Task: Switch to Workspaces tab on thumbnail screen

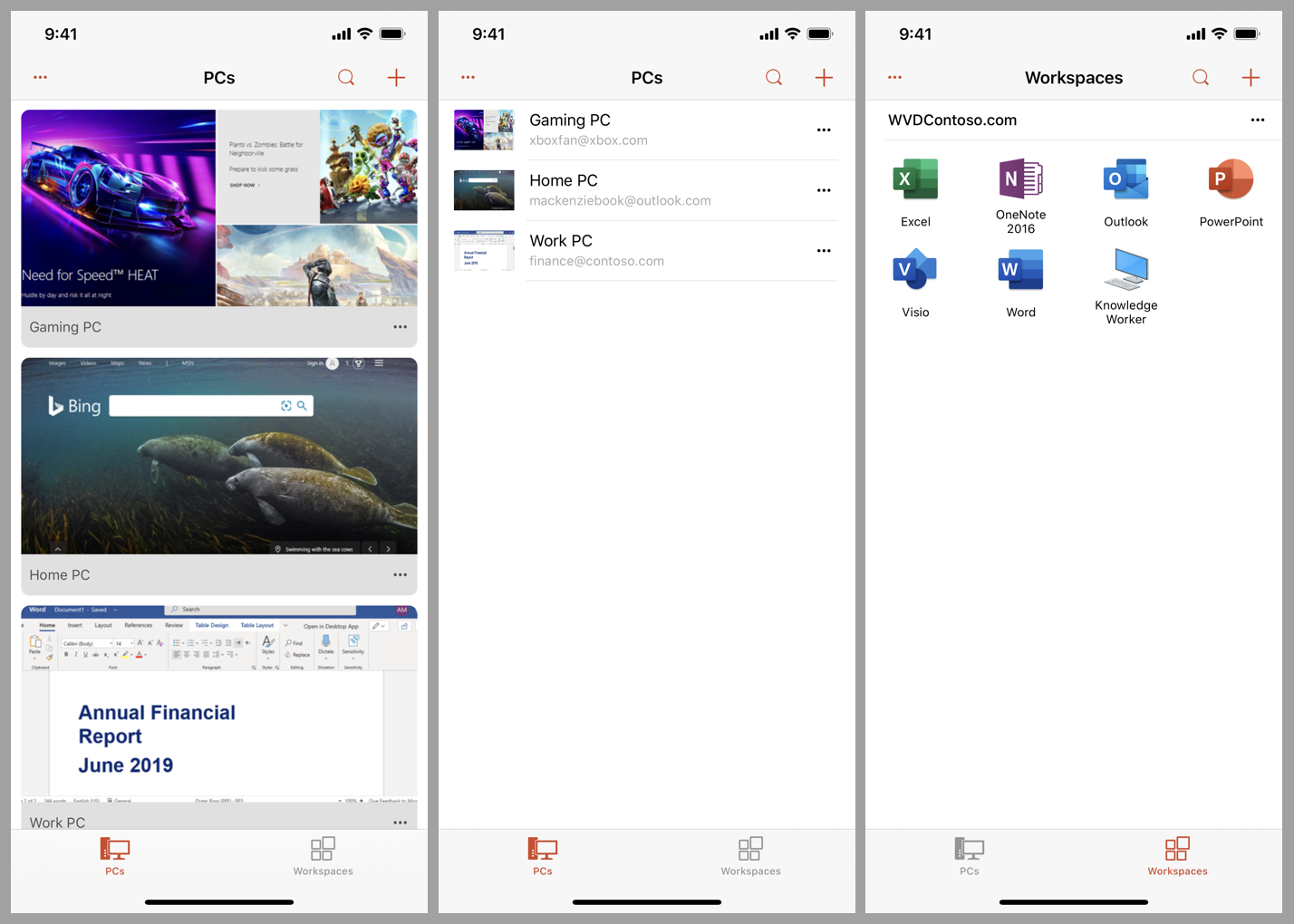Action: [323, 856]
